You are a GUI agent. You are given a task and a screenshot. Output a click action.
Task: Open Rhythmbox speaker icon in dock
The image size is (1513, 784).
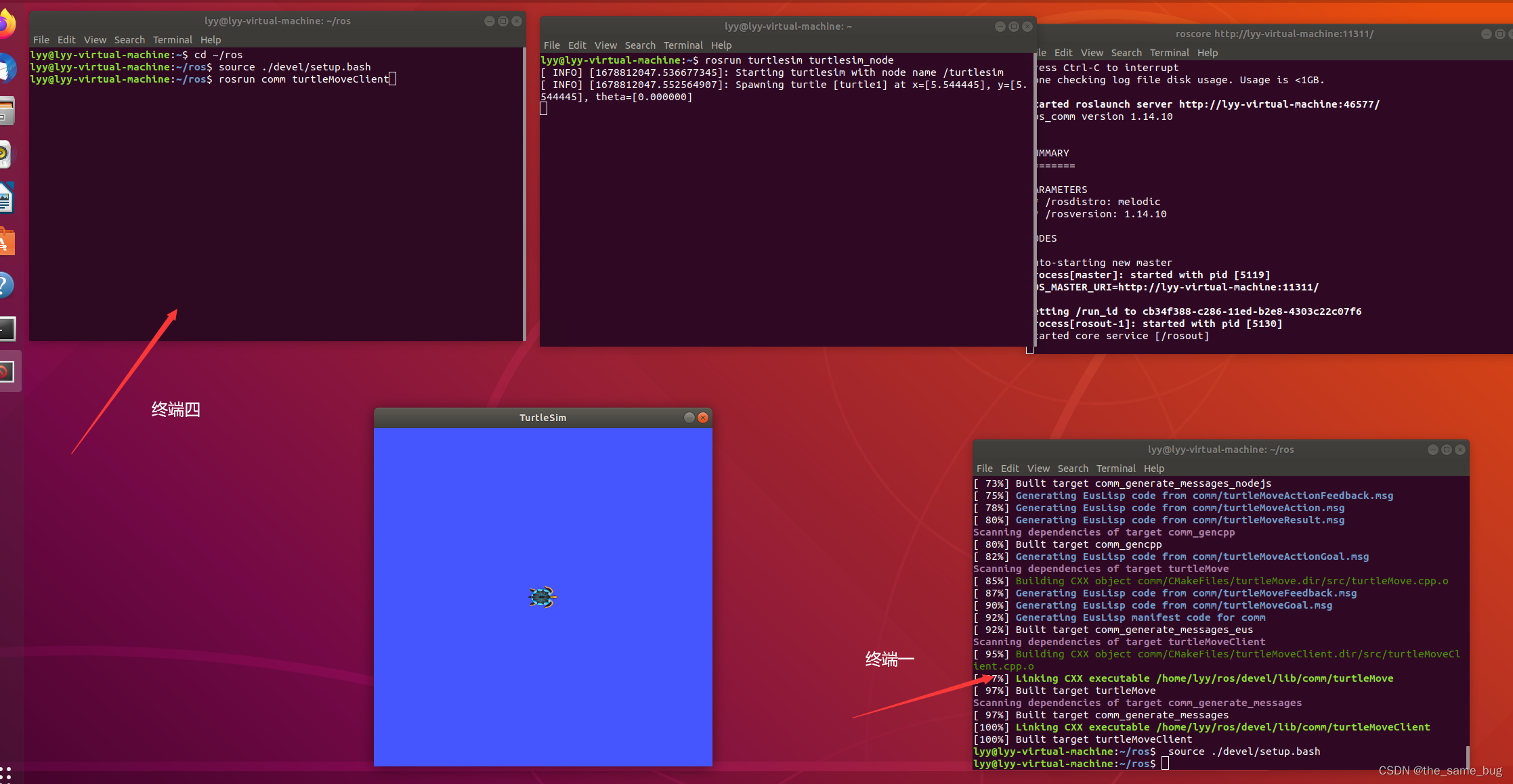click(4, 154)
